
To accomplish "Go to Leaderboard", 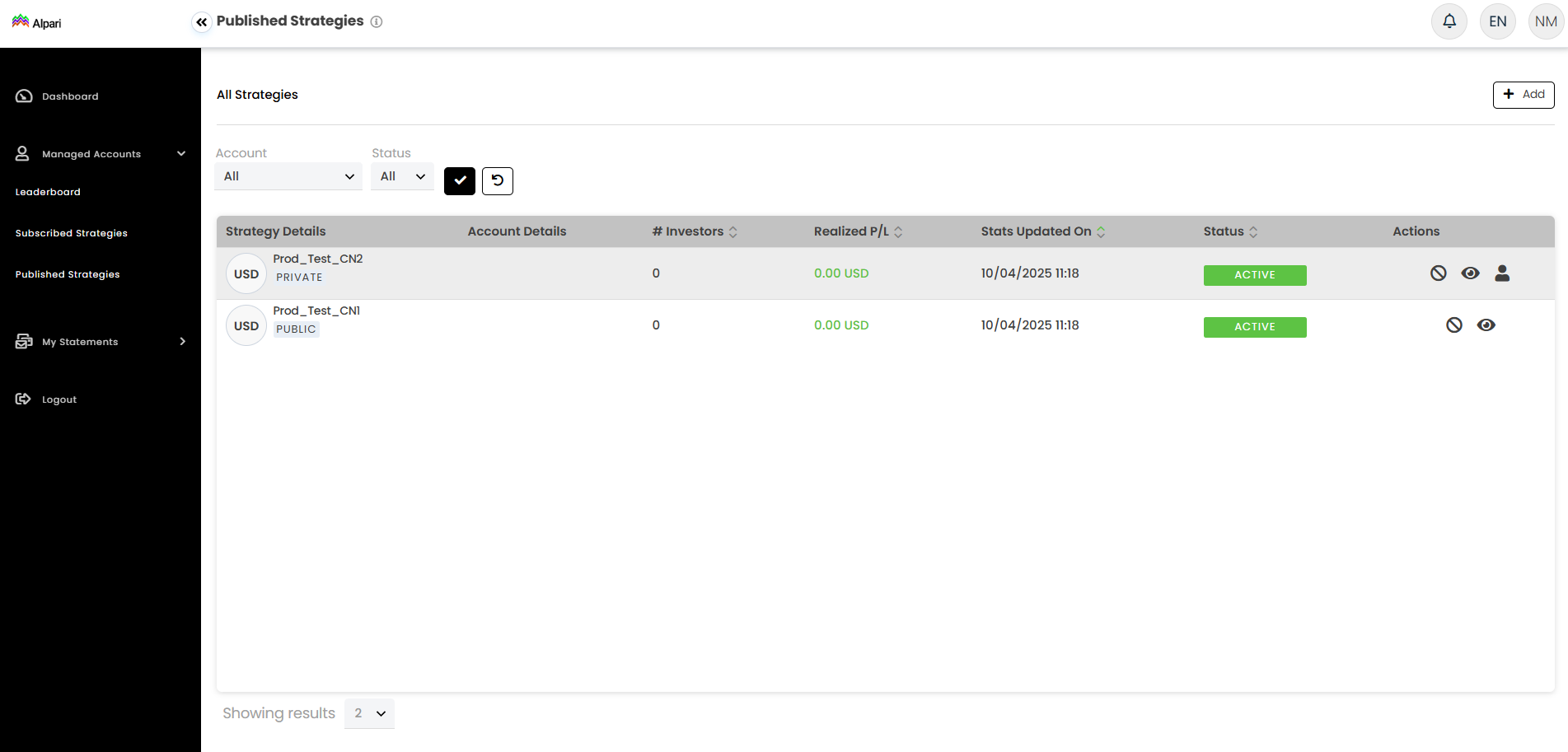I will [x=48, y=192].
